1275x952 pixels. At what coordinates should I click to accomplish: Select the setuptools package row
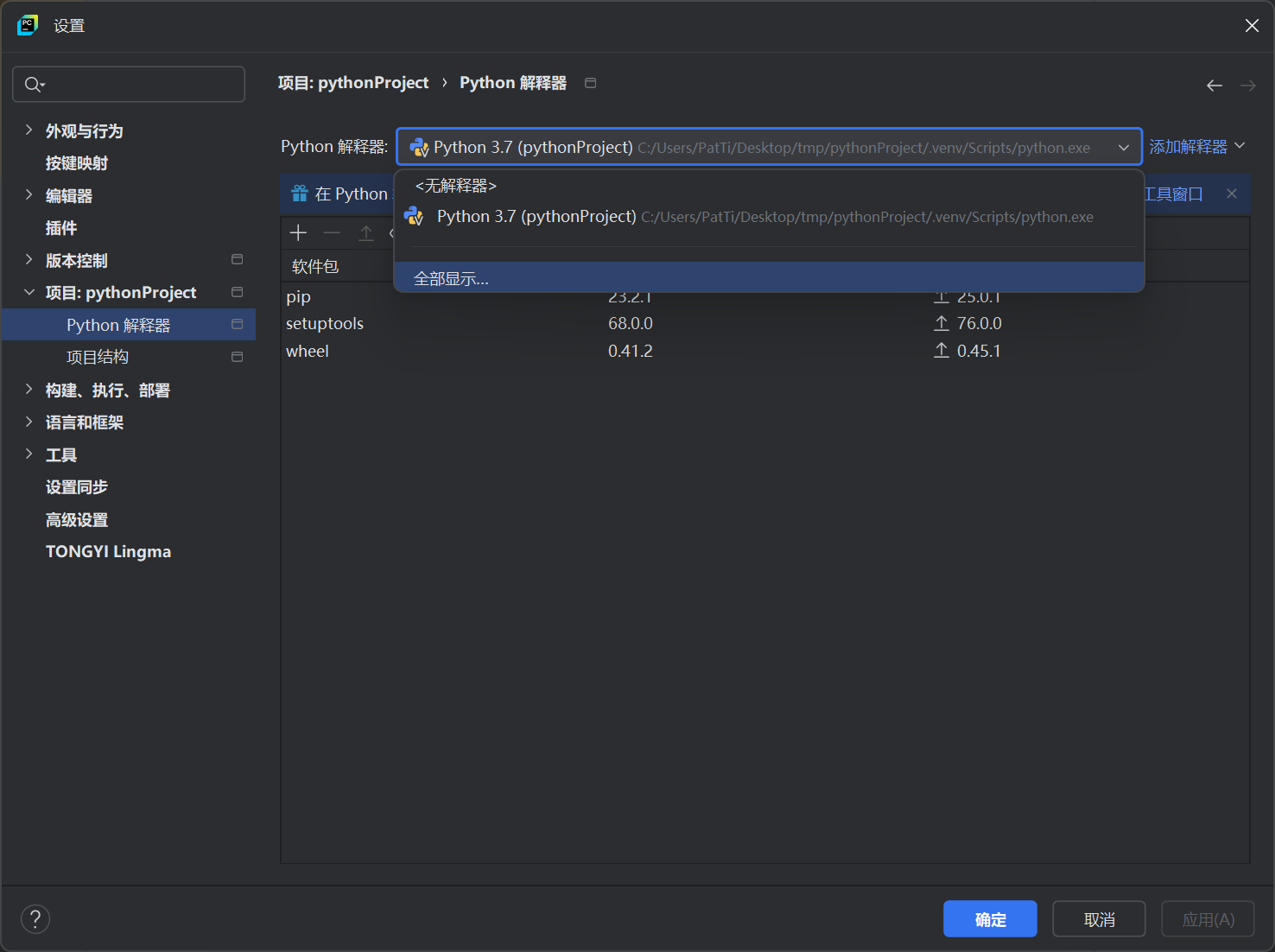tap(764, 323)
